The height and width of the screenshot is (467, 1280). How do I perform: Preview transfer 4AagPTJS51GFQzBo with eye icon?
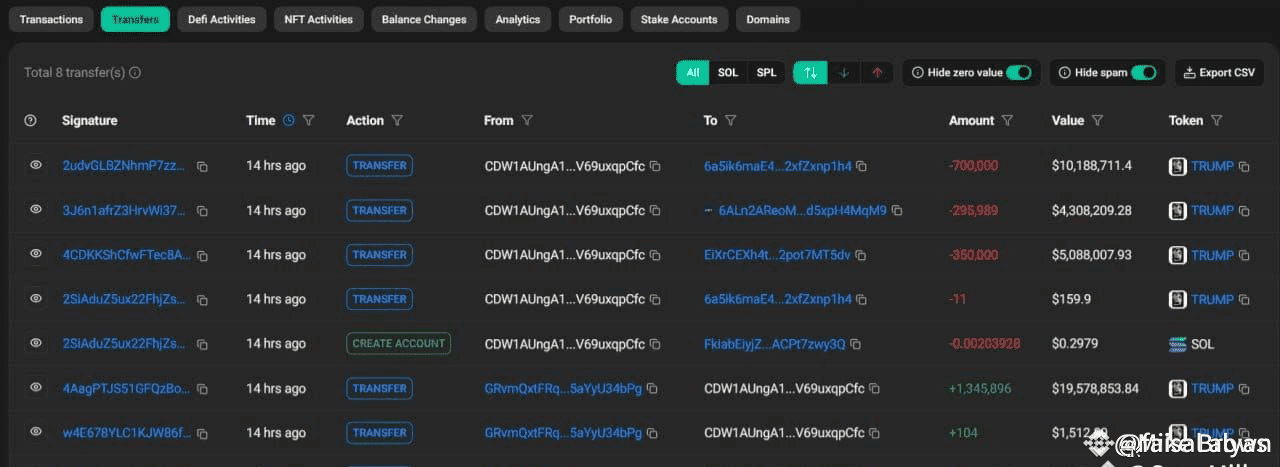[36, 387]
